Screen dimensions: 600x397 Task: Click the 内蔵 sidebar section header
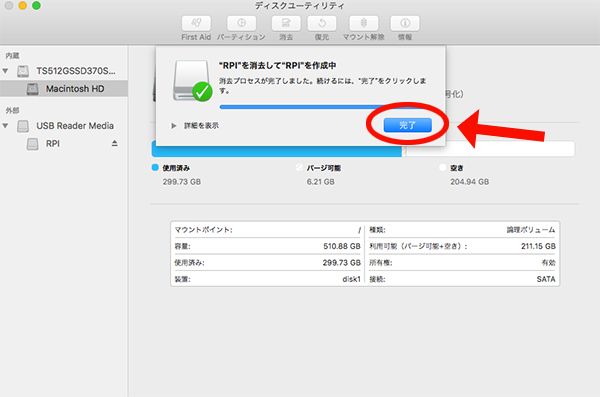click(12, 56)
